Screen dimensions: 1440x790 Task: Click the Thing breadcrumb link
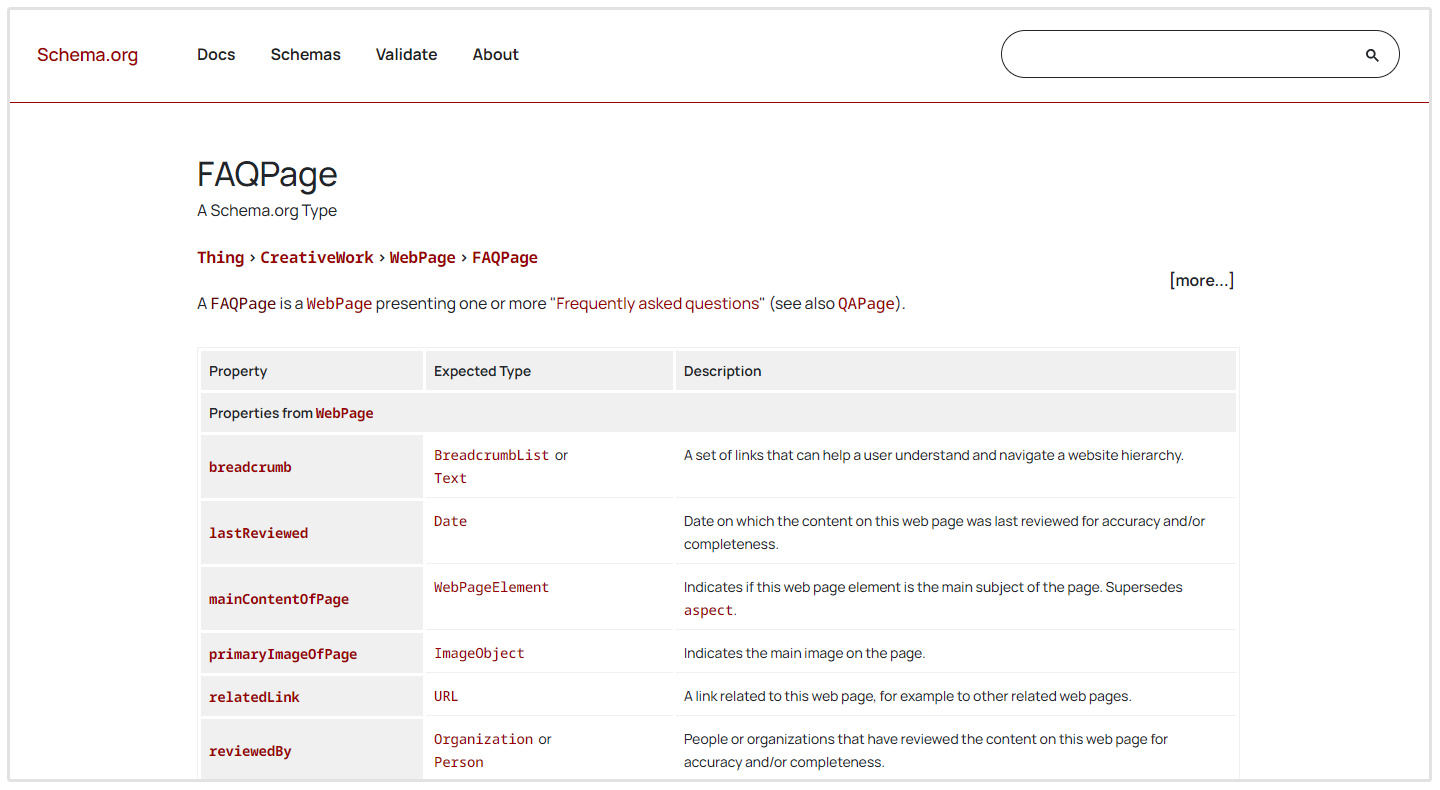[x=220, y=257]
